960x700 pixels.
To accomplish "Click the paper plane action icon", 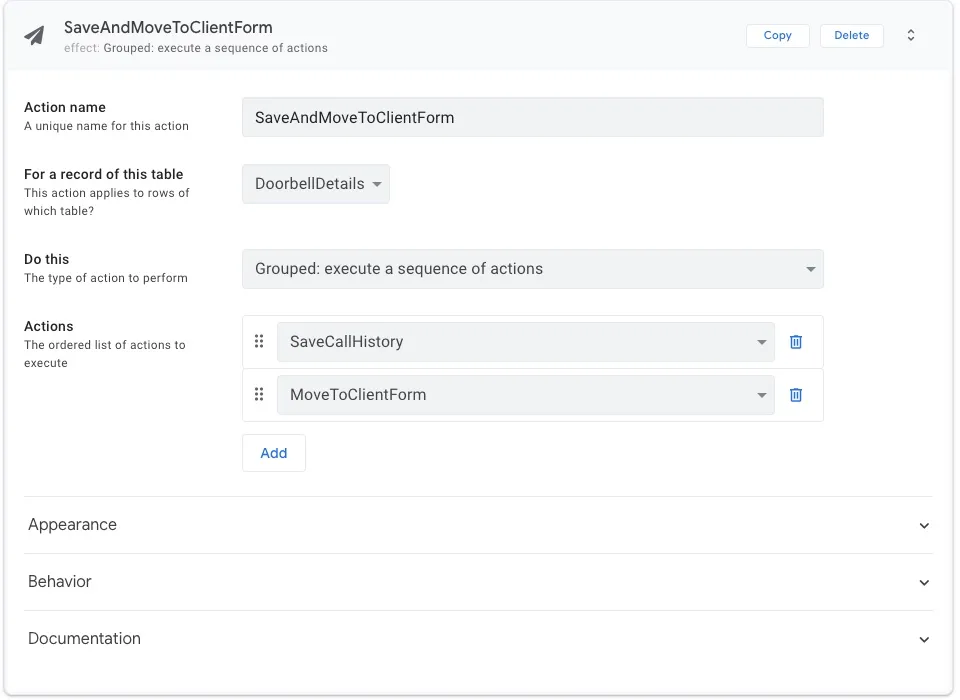I will (x=35, y=36).
